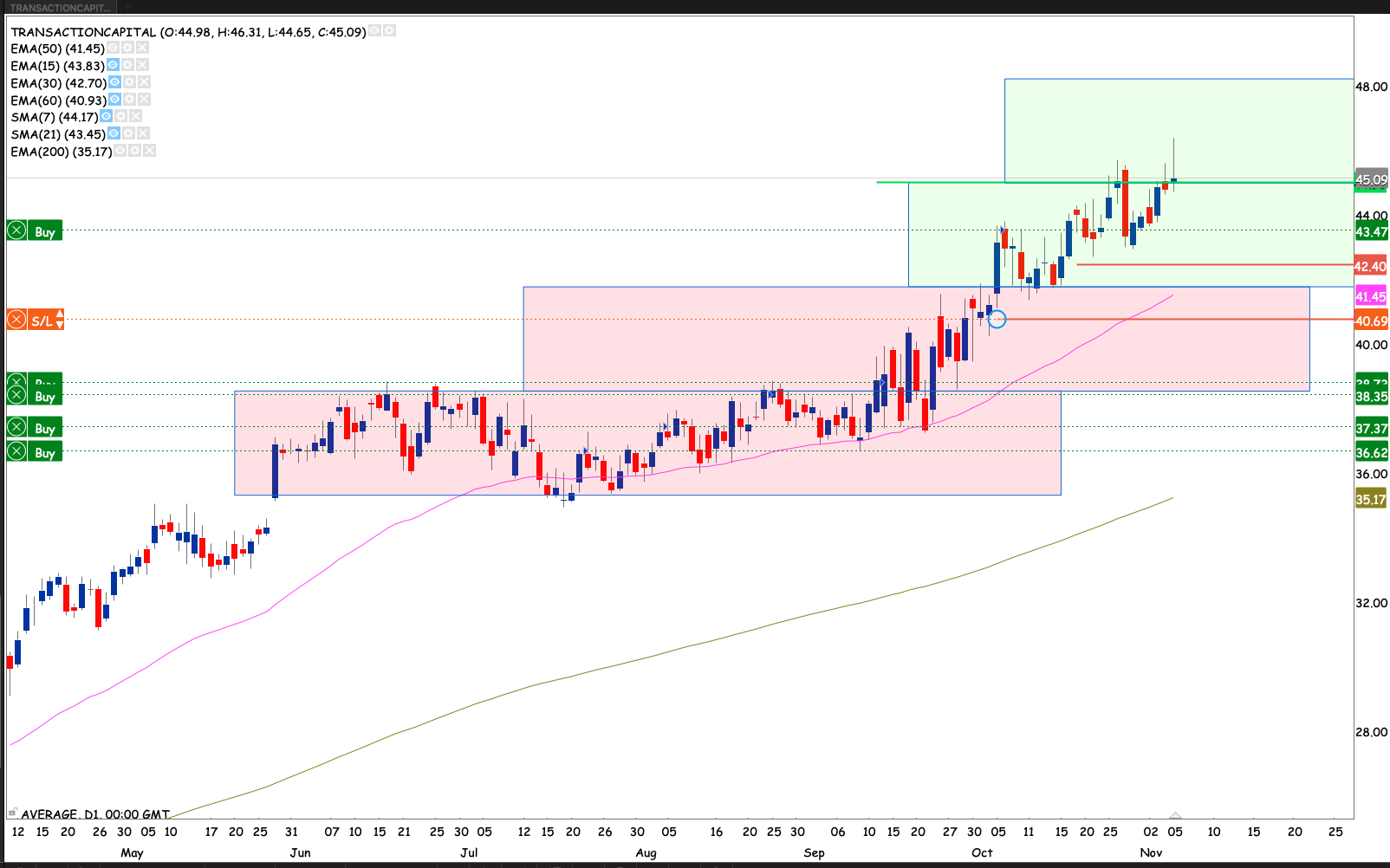Select the orange 40.69 stop-loss price tag

1370,321
